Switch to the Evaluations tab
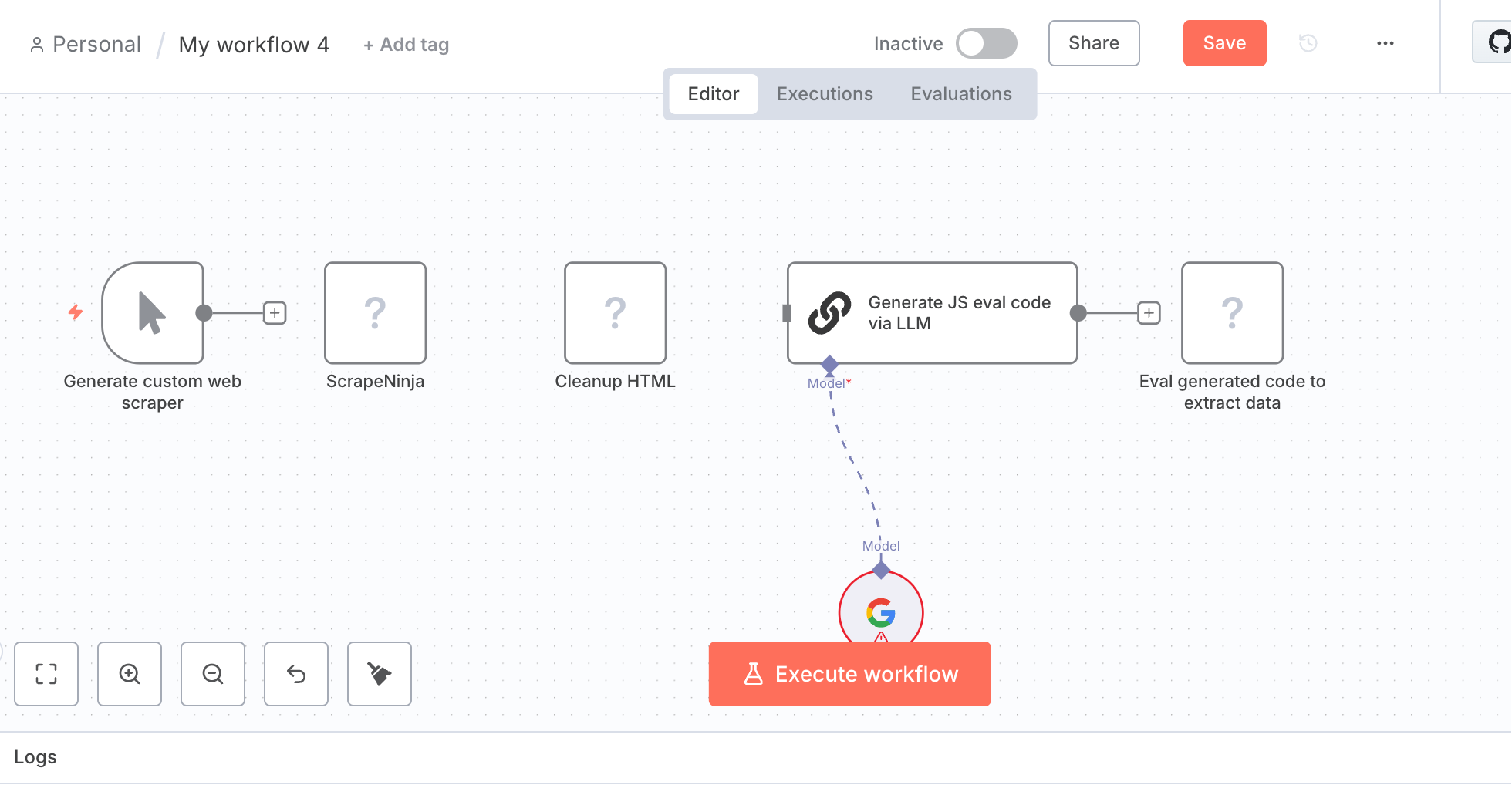This screenshot has width=1512, height=805. 961,94
